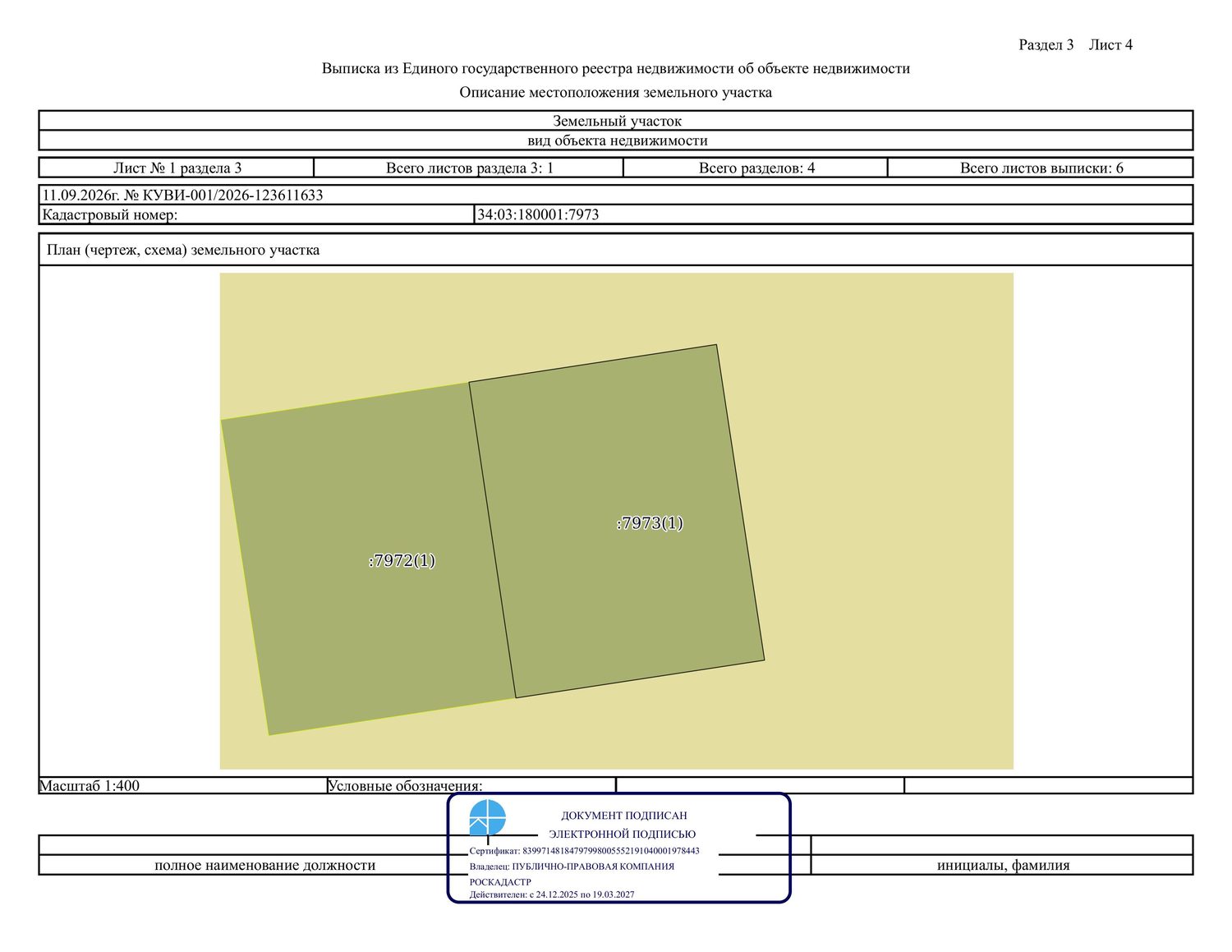Click the subtitle 'Описание местоположения земельного участка'

(616, 92)
